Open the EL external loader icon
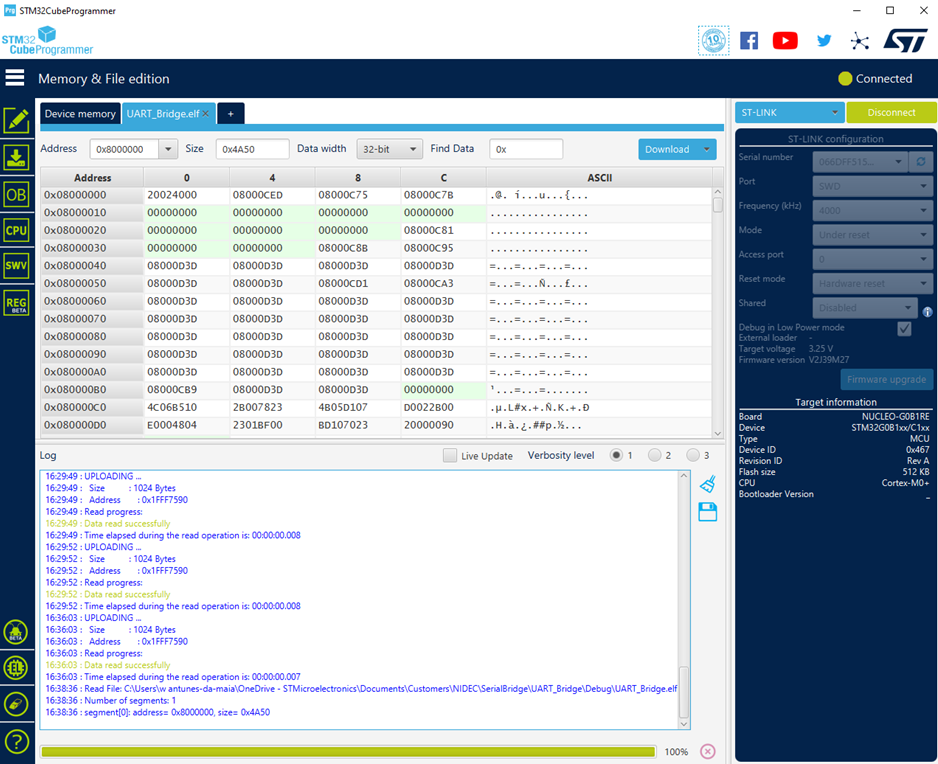This screenshot has height=764, width=938. point(16,668)
